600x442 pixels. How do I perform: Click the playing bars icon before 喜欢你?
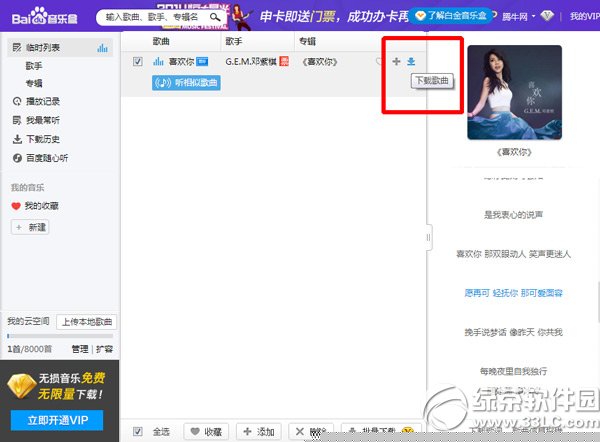(x=158, y=61)
